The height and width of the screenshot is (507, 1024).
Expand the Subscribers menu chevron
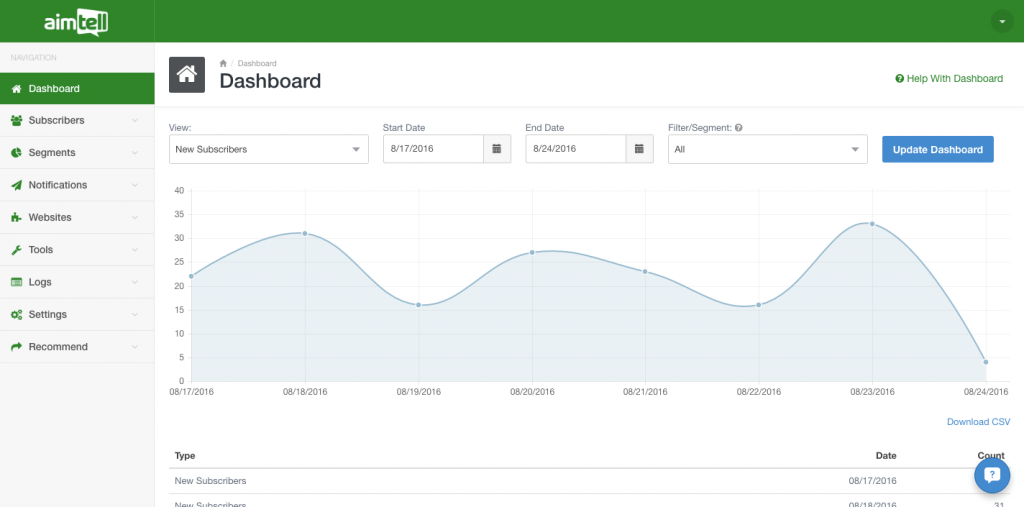[x=135, y=121]
